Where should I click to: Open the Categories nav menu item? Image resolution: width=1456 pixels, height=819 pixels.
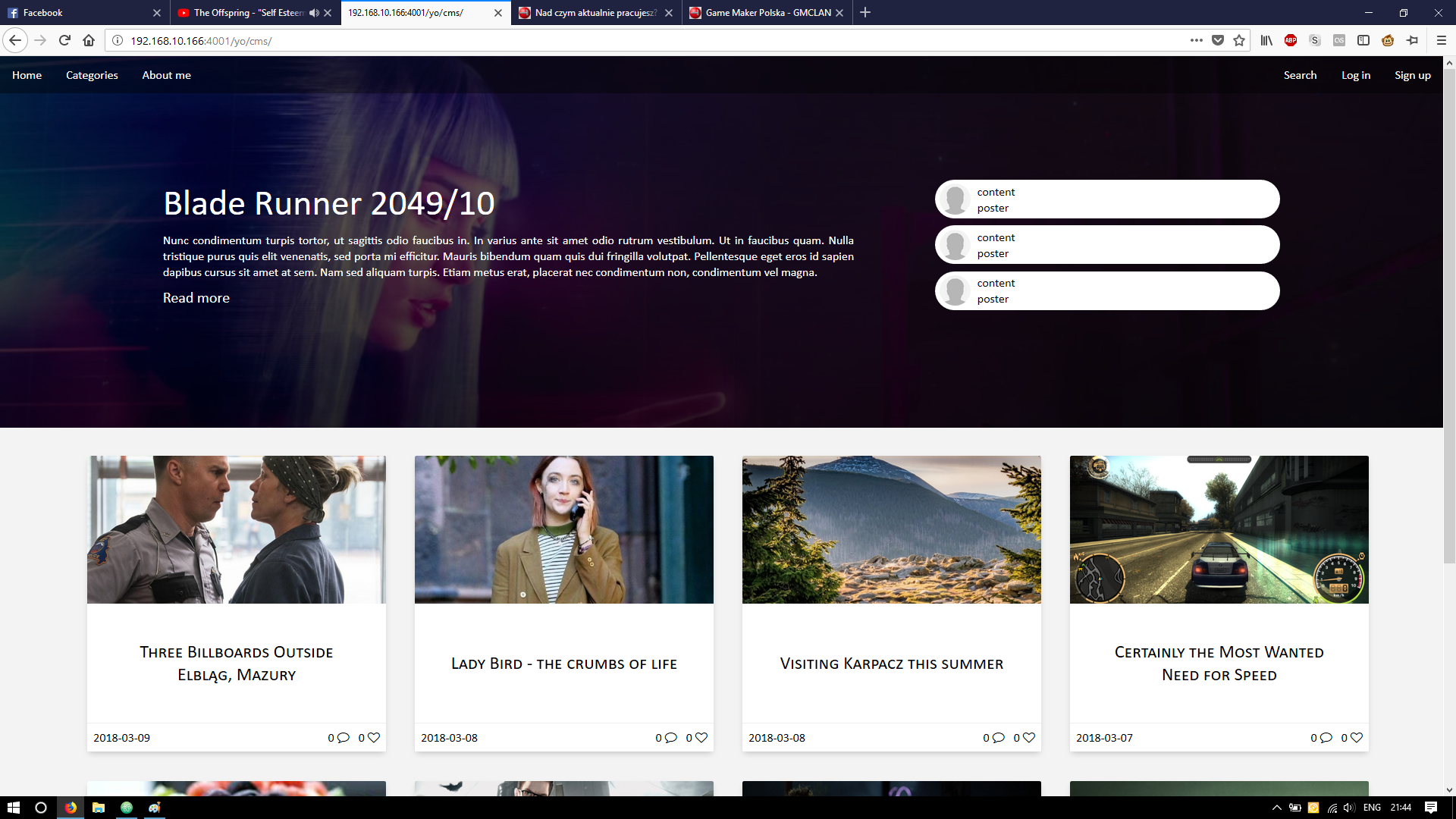pyautogui.click(x=92, y=75)
